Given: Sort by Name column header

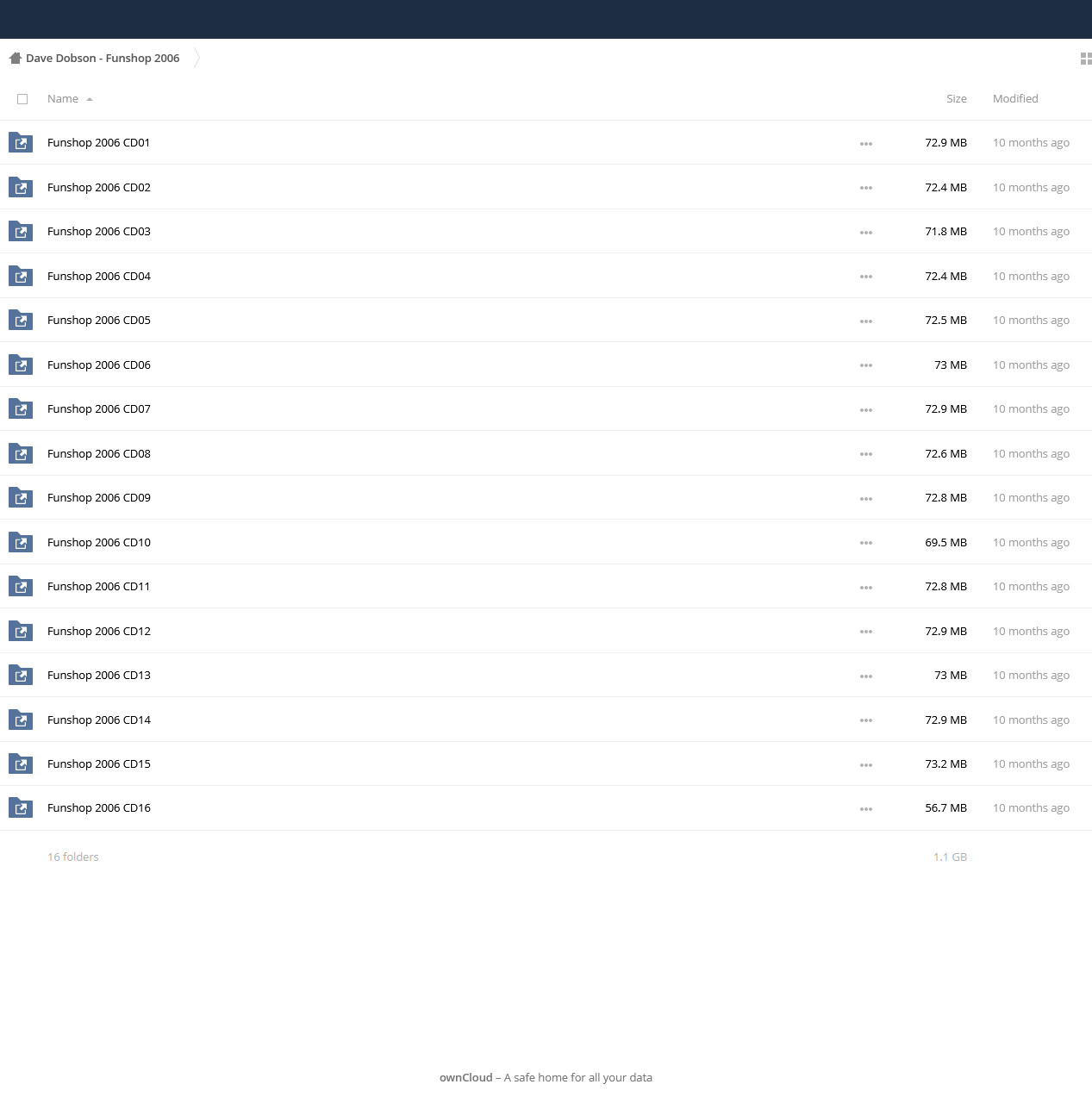Looking at the screenshot, I should pos(63,99).
